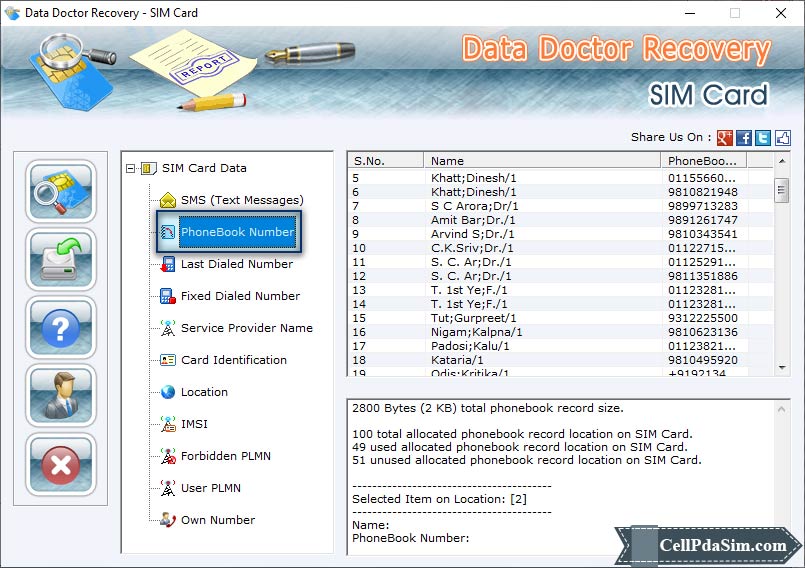The image size is (805, 568).
Task: Click the SIM Card Data root icon
Action: click(148, 168)
